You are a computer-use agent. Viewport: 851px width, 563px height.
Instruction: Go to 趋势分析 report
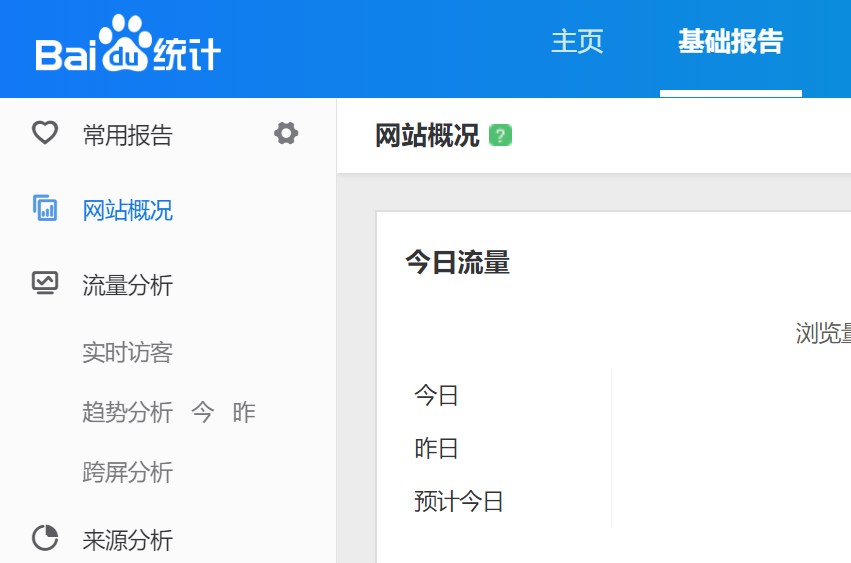127,412
